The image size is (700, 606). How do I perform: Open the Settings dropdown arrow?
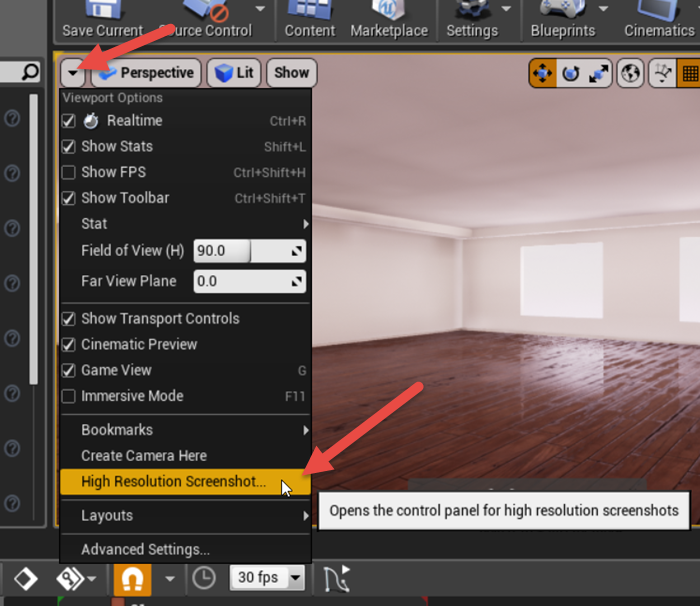[x=506, y=9]
